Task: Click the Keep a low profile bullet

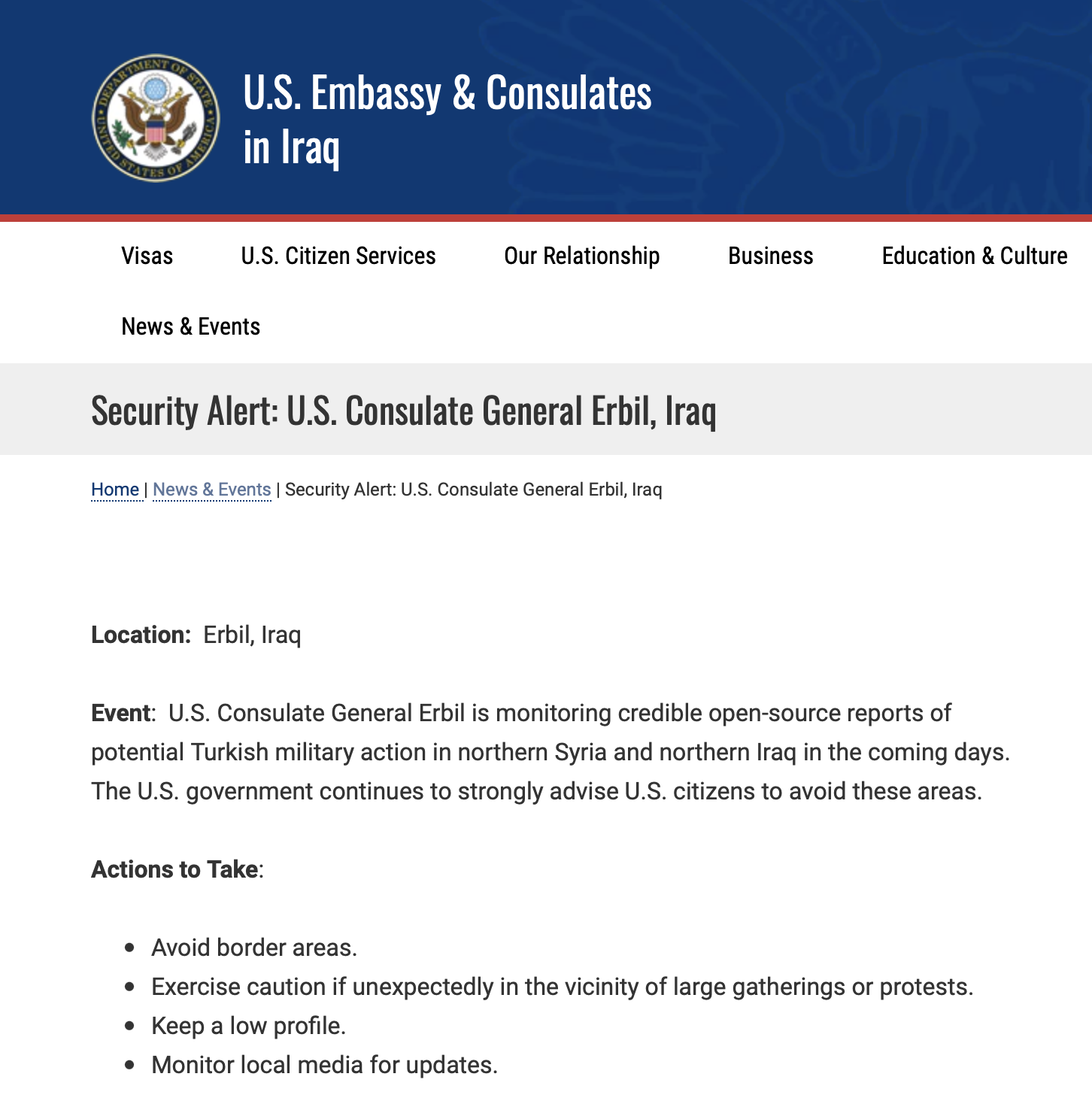Action: point(248,1026)
